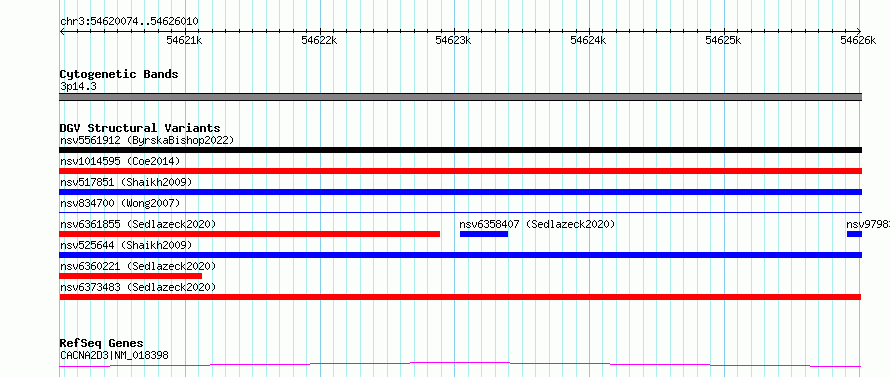Screen dimensions: 890x377
Task: Open the nsv517851 (Shaikh2009) blue bar
Action: pyautogui.click(x=460, y=192)
